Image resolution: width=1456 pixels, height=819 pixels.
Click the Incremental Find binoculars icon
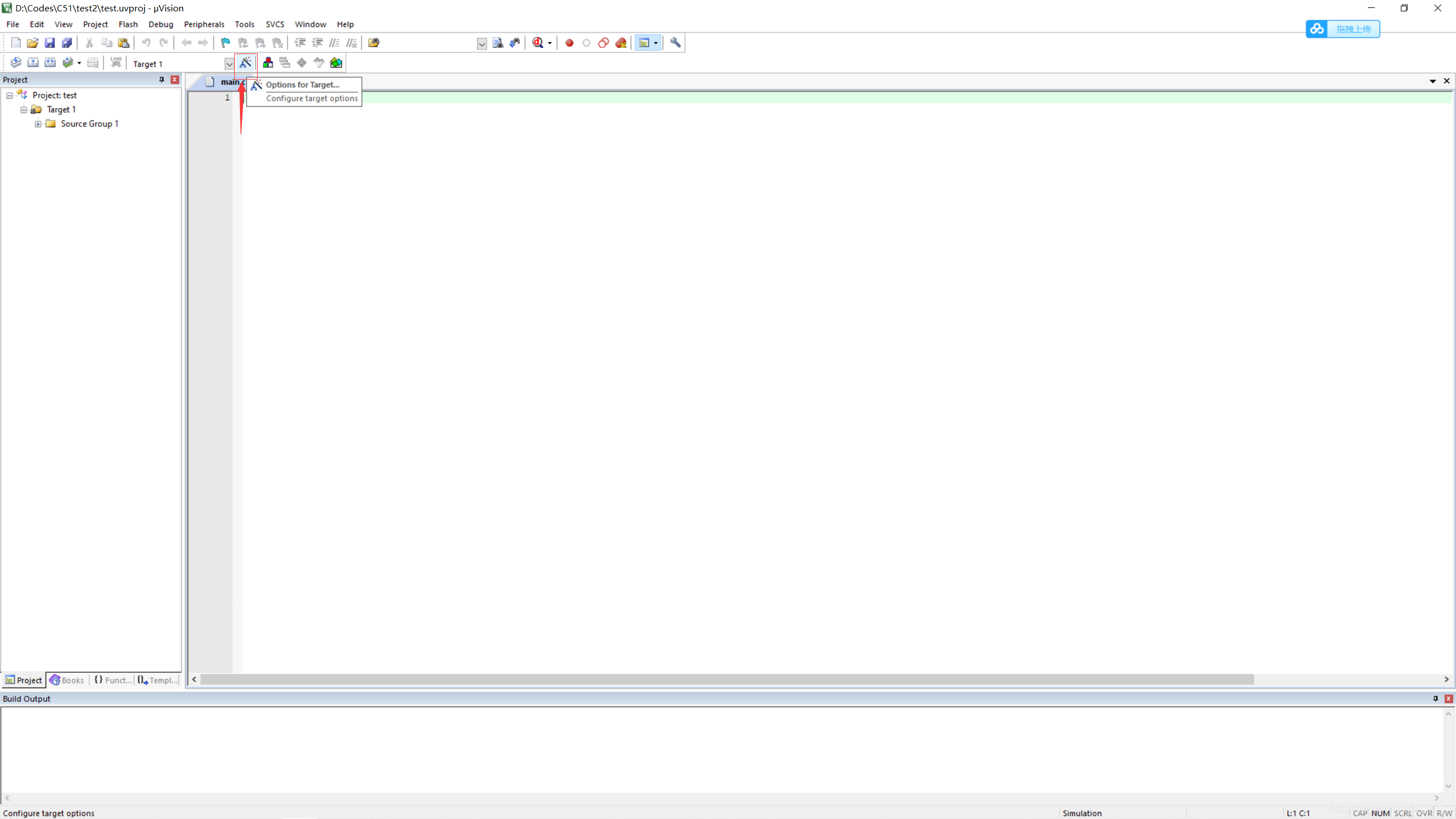click(x=515, y=43)
